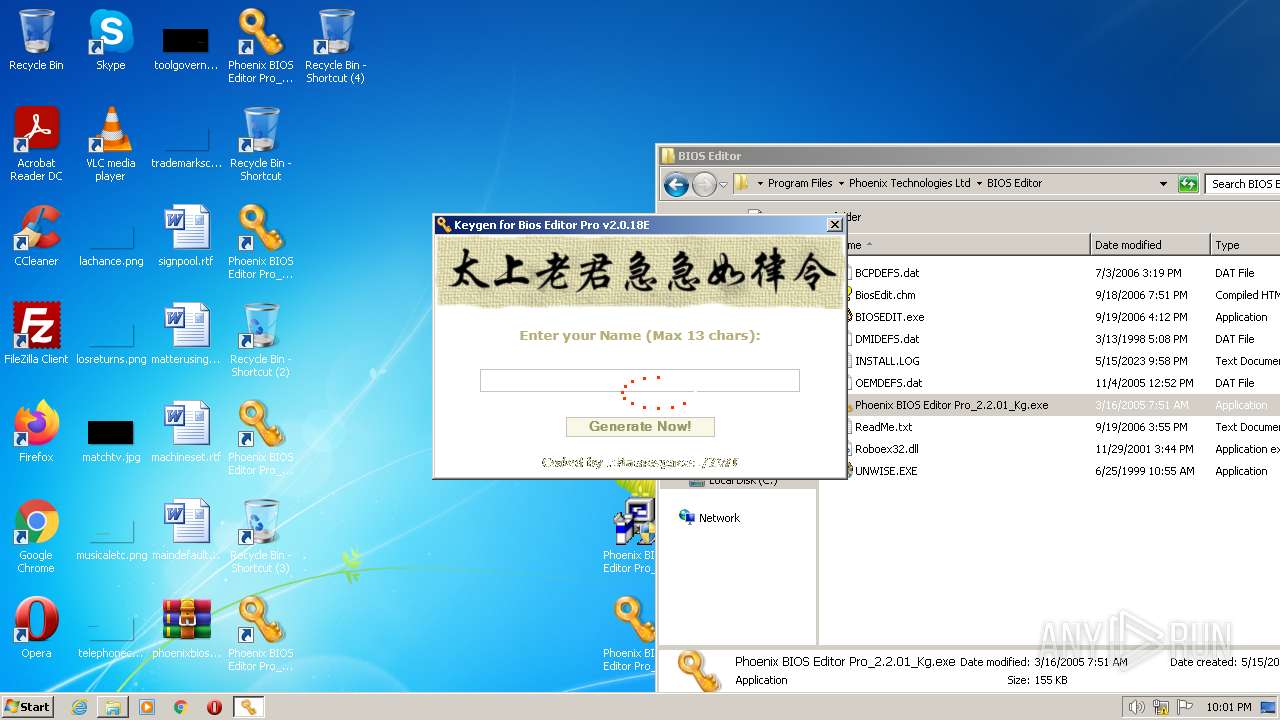Launch Acrobat Reader DC
The width and height of the screenshot is (1280, 720).
(x=36, y=143)
